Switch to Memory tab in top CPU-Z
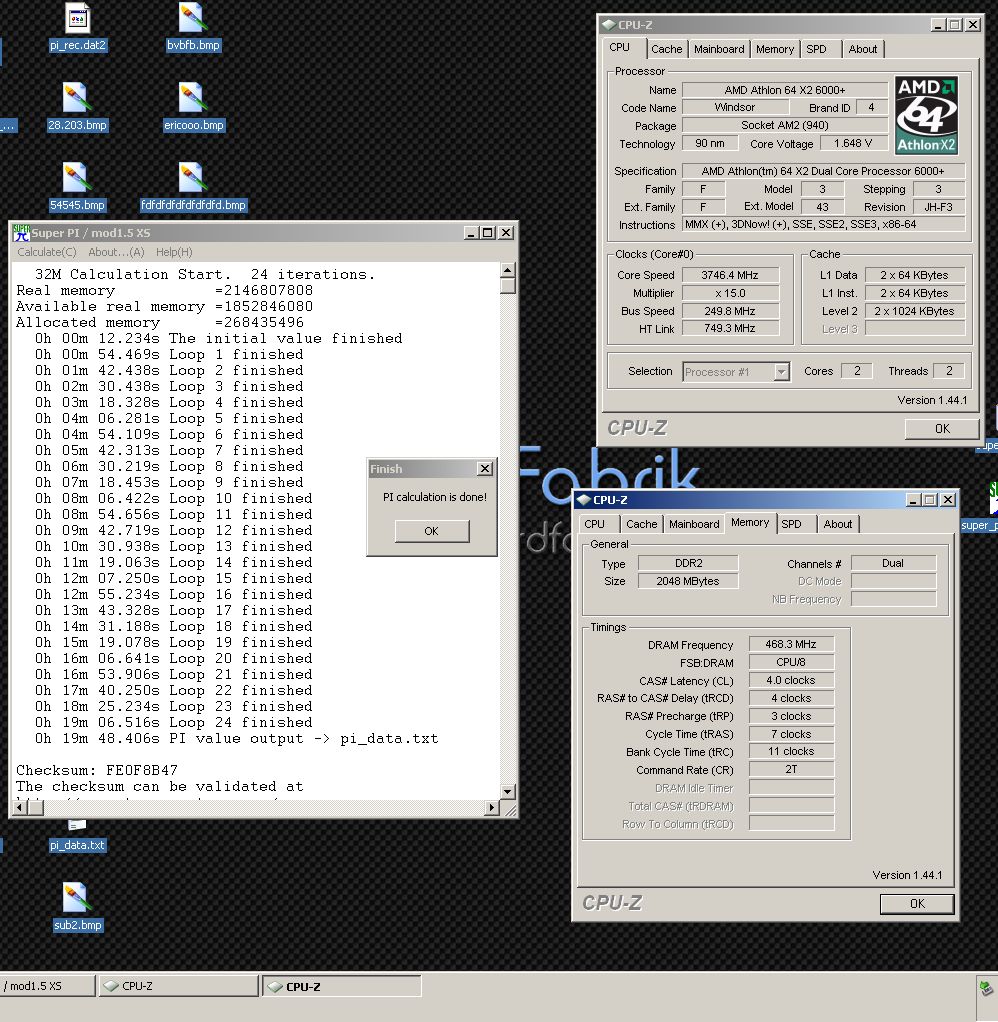The image size is (998, 1022). (775, 49)
